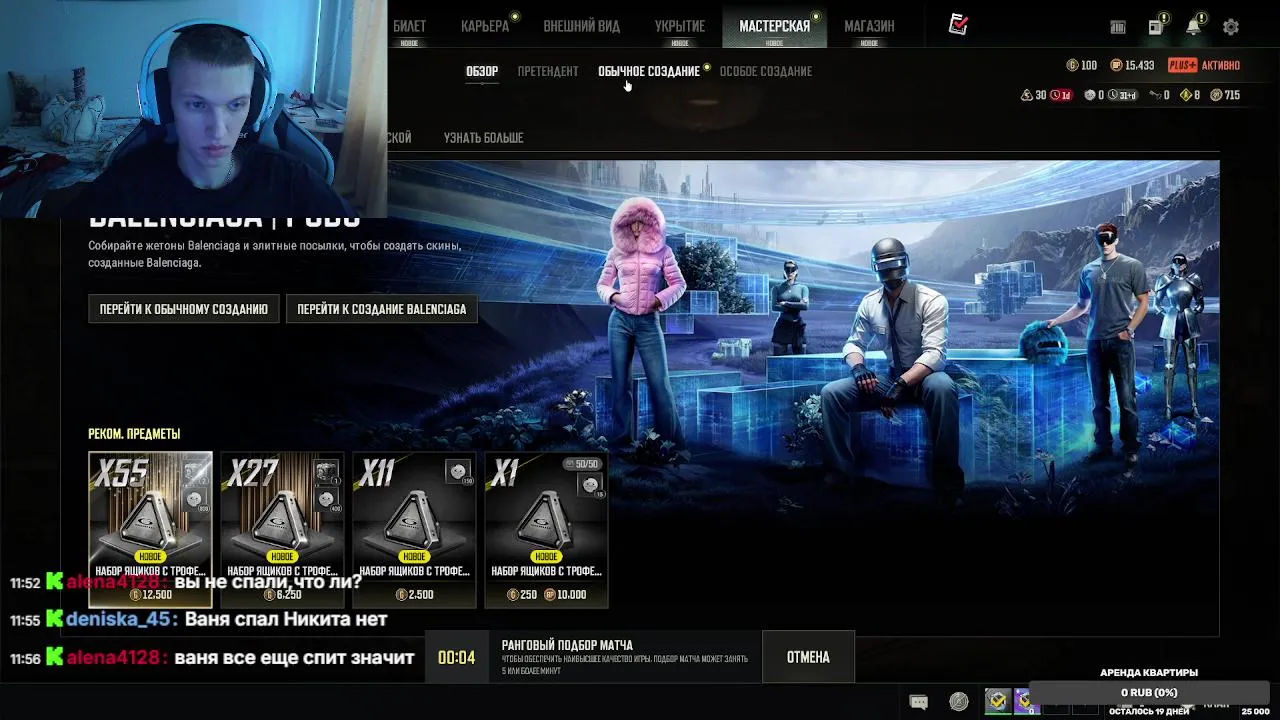Image resolution: width=1280 pixels, height=720 pixels.
Task: Open the coupons ticket icon
Action: tap(1118, 27)
